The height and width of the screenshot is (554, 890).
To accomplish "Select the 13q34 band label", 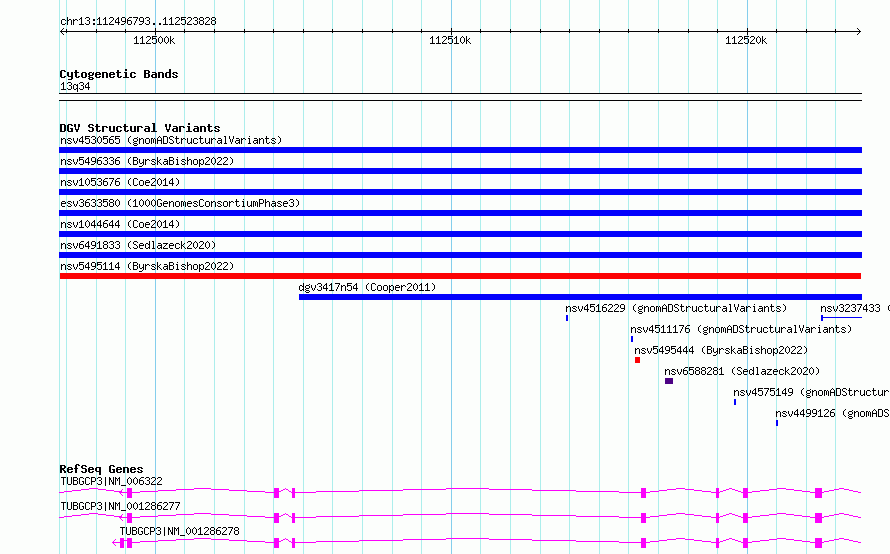I will pos(75,86).
